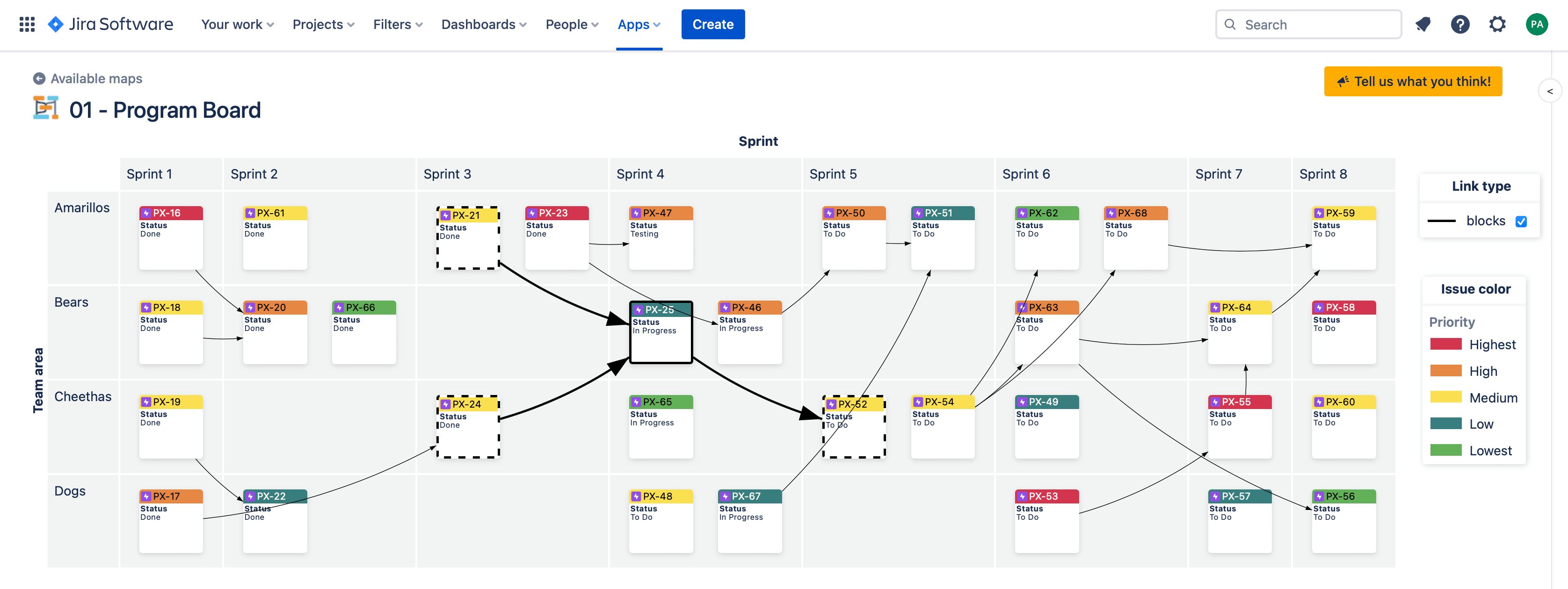Viewport: 1568px width, 589px height.
Task: Select the lightning epic icon on PX-16
Action: click(146, 213)
